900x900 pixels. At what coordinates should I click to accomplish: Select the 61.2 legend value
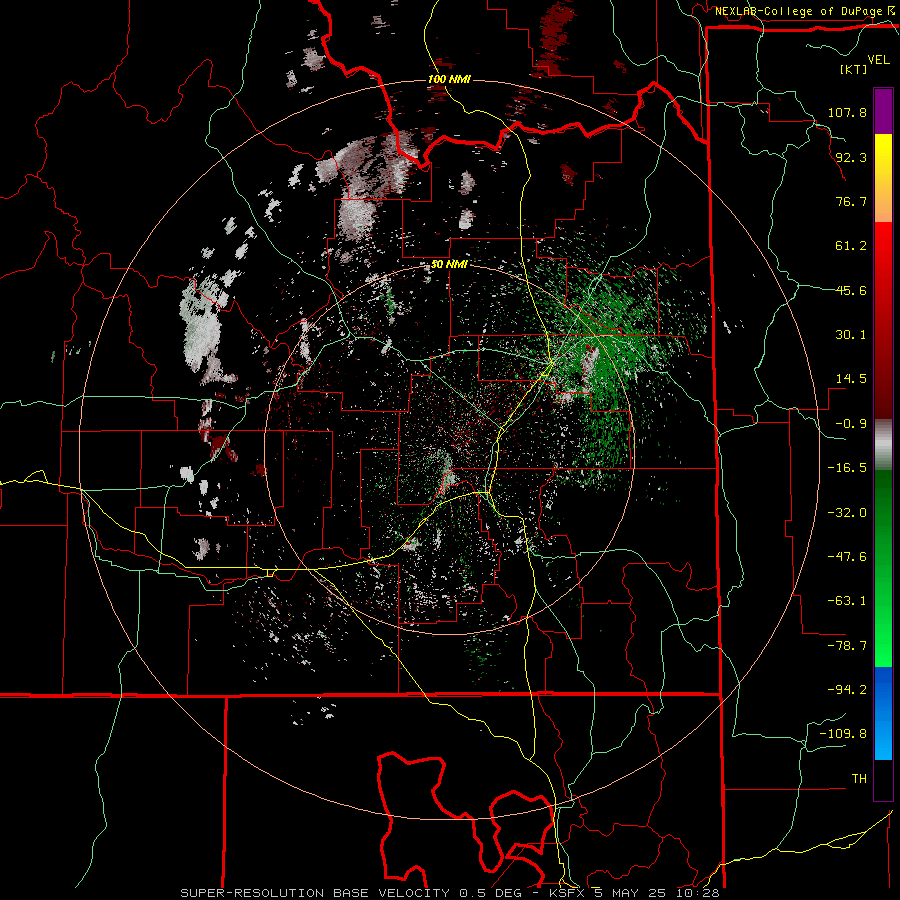click(851, 246)
